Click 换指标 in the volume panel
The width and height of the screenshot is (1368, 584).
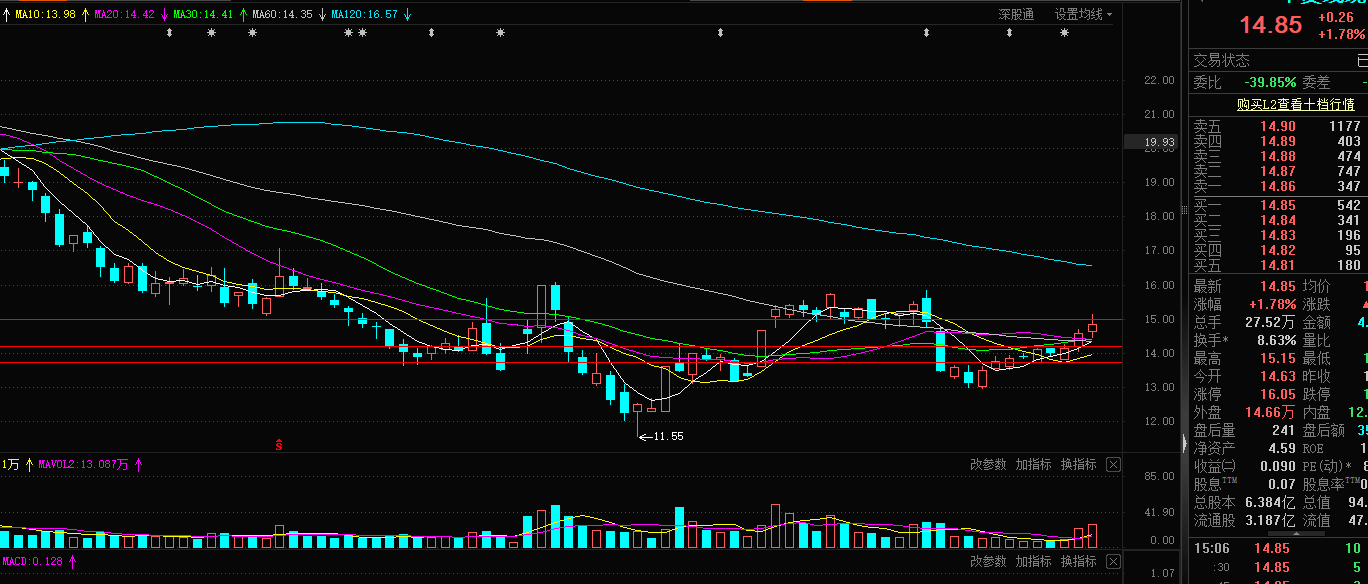(x=1078, y=465)
